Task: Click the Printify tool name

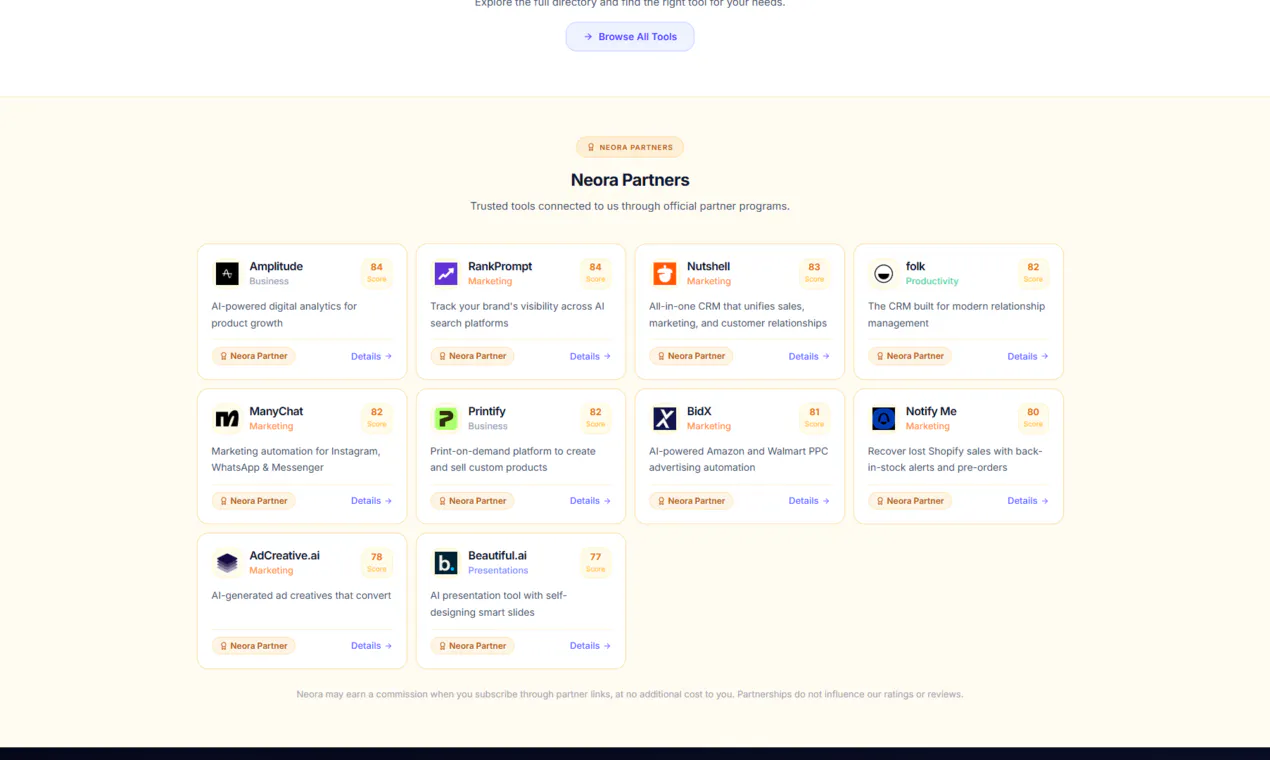Action: [x=487, y=411]
